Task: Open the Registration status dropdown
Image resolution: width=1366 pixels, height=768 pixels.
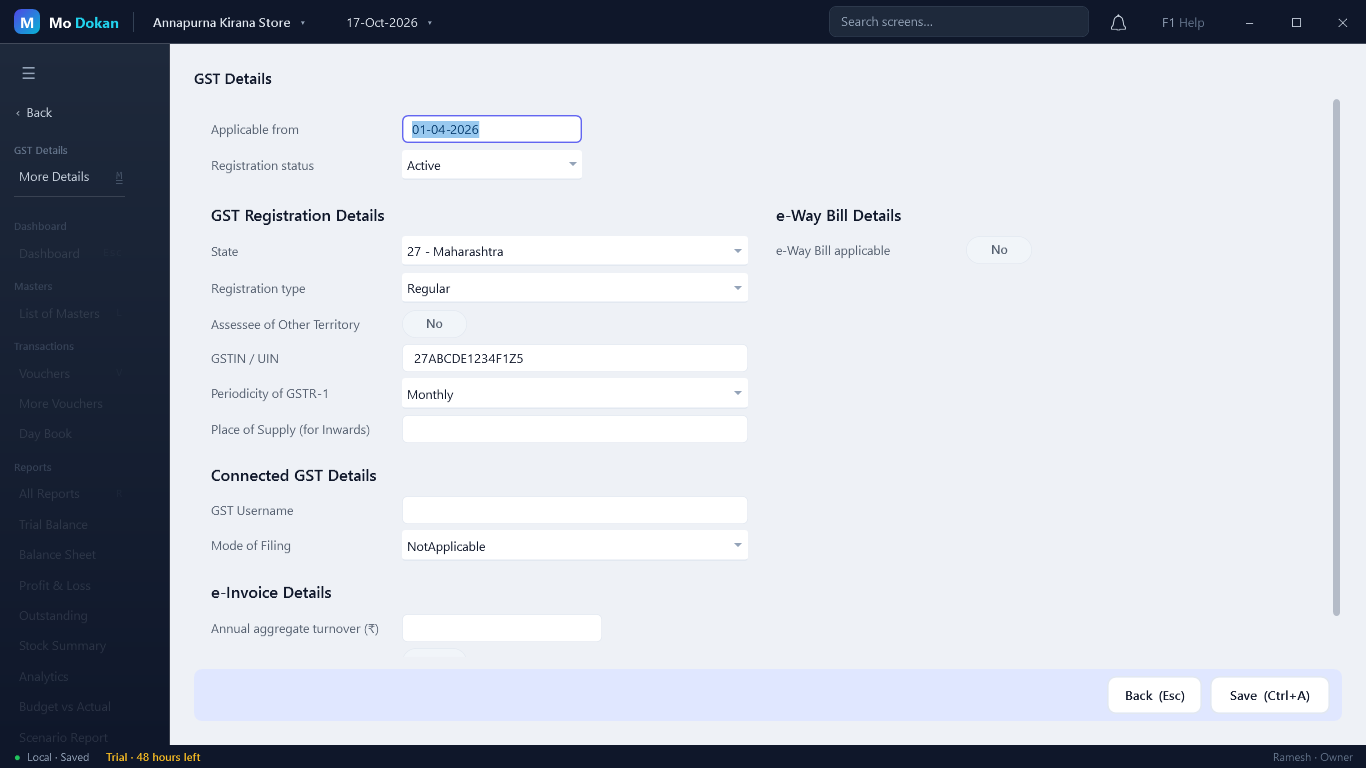Action: [x=492, y=165]
